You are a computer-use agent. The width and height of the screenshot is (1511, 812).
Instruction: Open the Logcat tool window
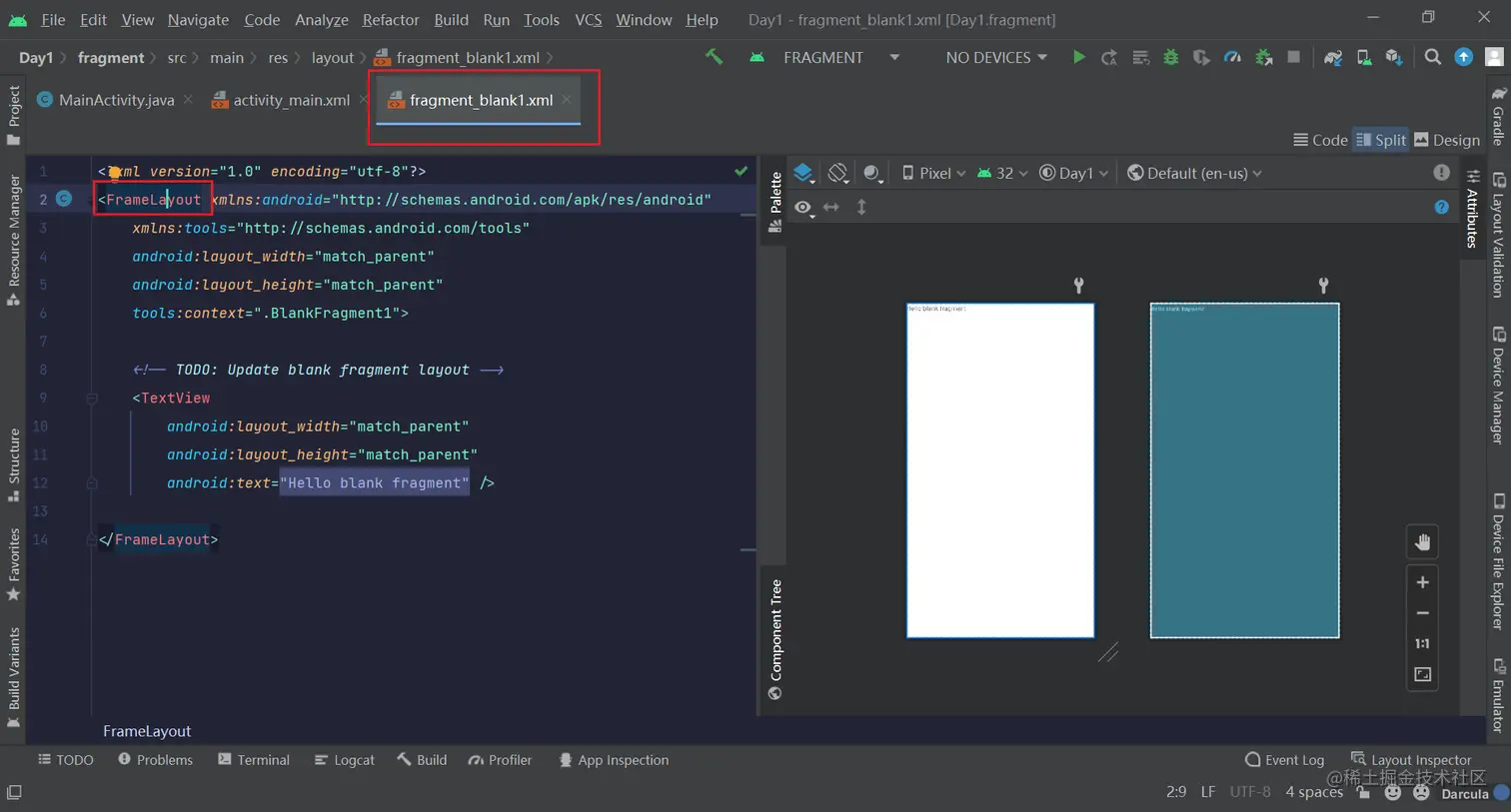[345, 760]
